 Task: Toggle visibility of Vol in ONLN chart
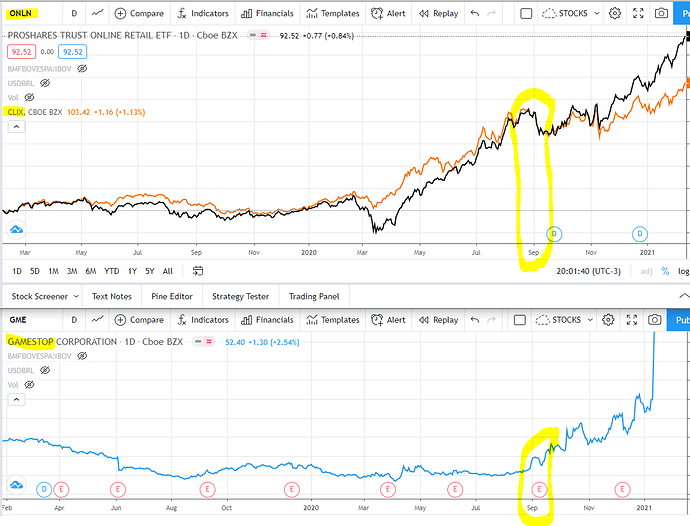pyautogui.click(x=29, y=97)
